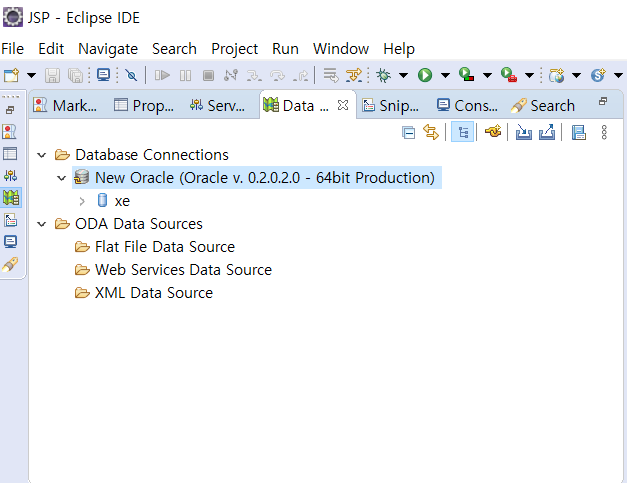Image resolution: width=627 pixels, height=483 pixels.
Task: Open the Coverage dropdown arrow
Action: pos(487,75)
